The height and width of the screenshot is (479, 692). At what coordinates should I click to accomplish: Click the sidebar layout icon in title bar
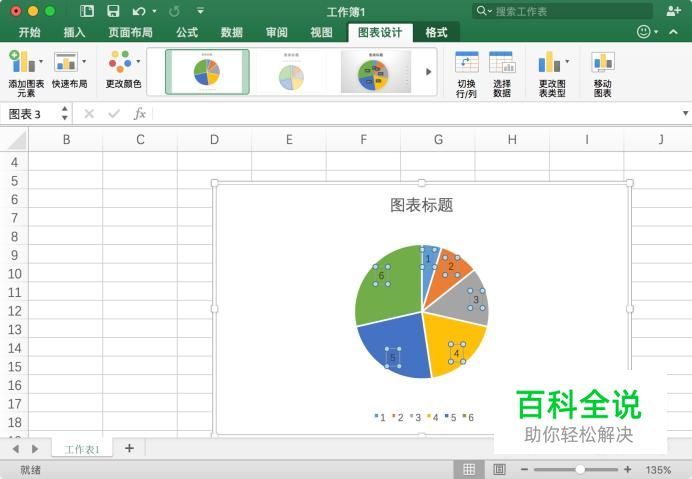click(87, 11)
